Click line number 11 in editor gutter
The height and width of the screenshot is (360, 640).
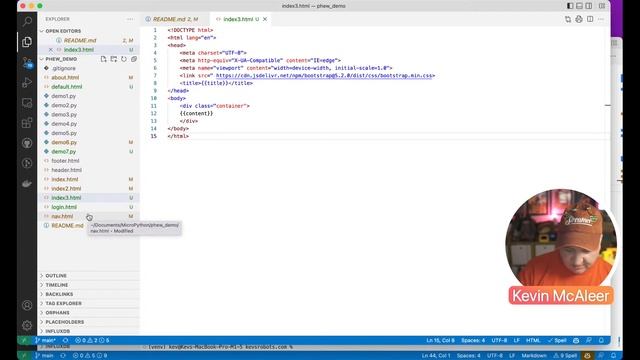tap(153, 106)
